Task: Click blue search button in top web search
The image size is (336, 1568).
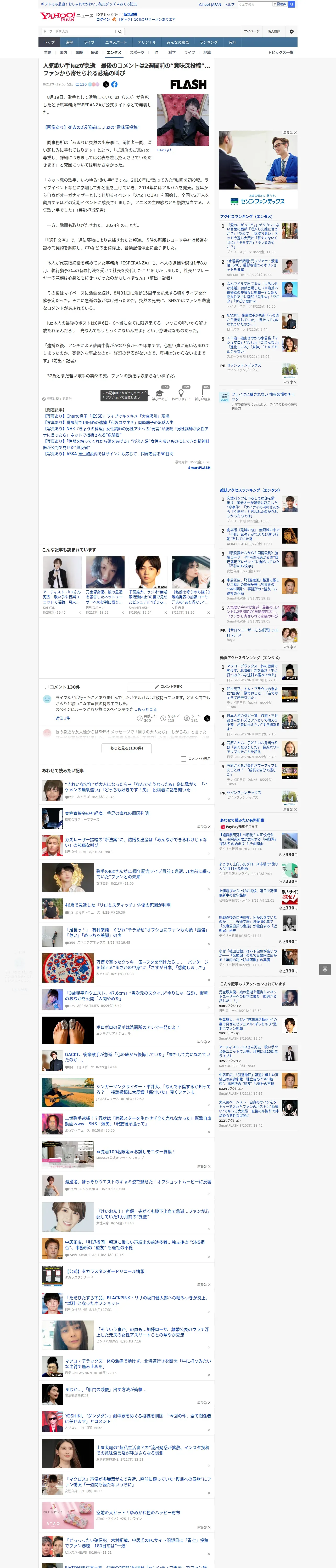Action: point(292,4)
